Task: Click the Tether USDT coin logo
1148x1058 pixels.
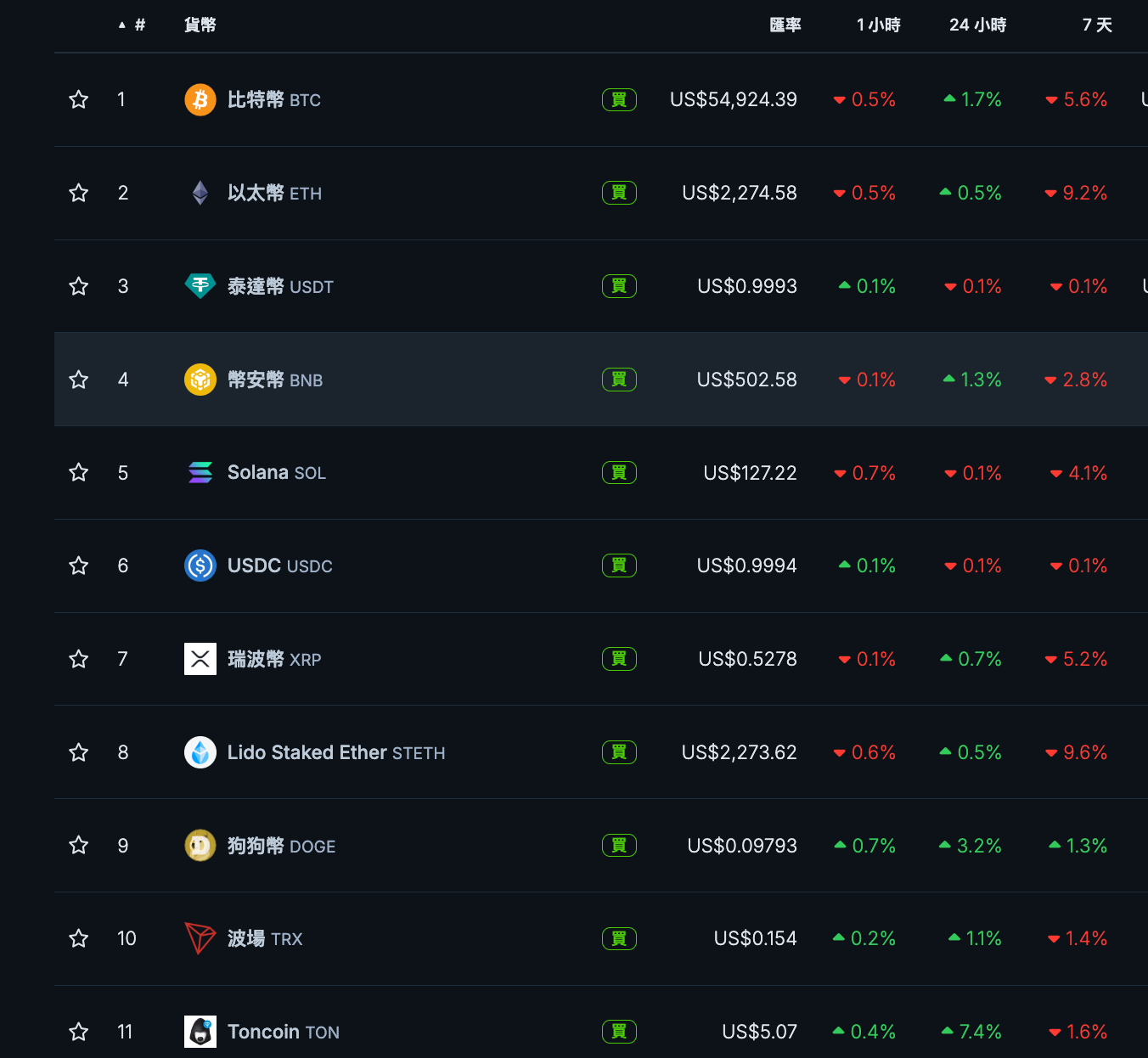Action: (200, 286)
